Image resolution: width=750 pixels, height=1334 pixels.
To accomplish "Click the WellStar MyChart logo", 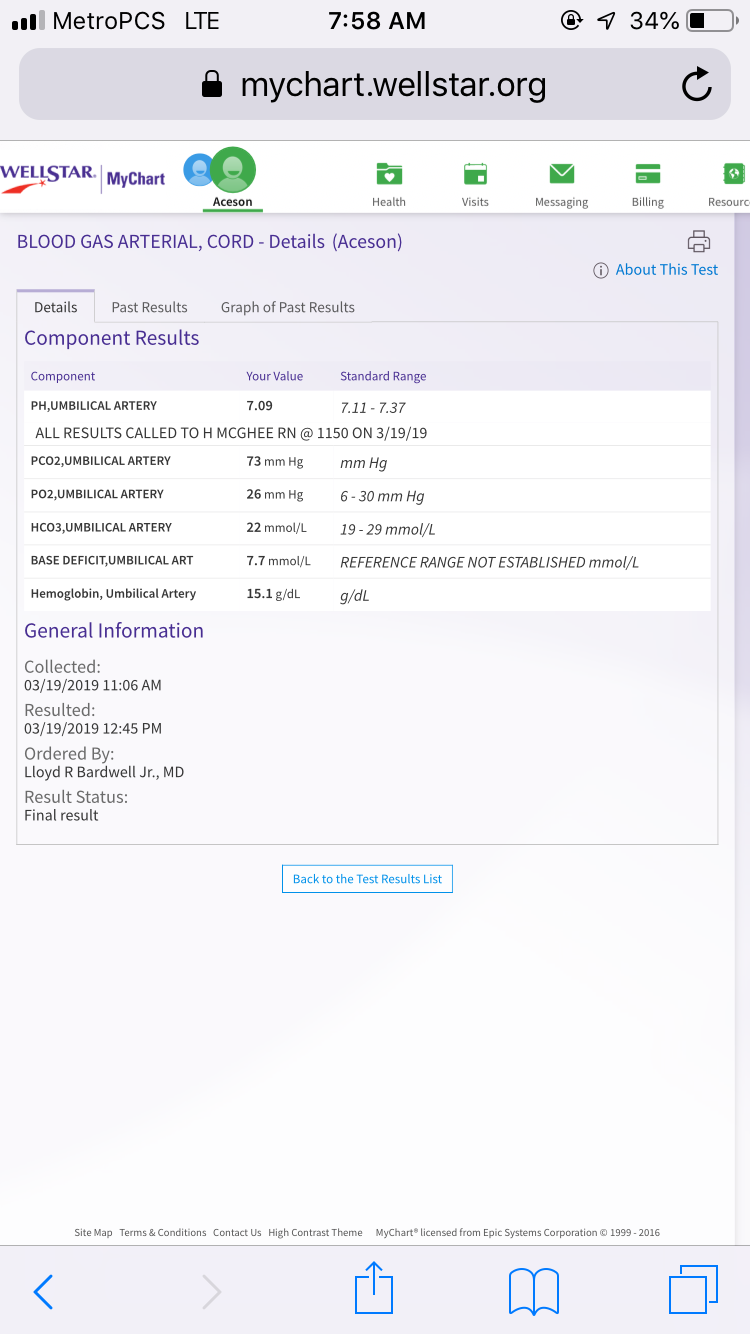I will click(x=84, y=178).
